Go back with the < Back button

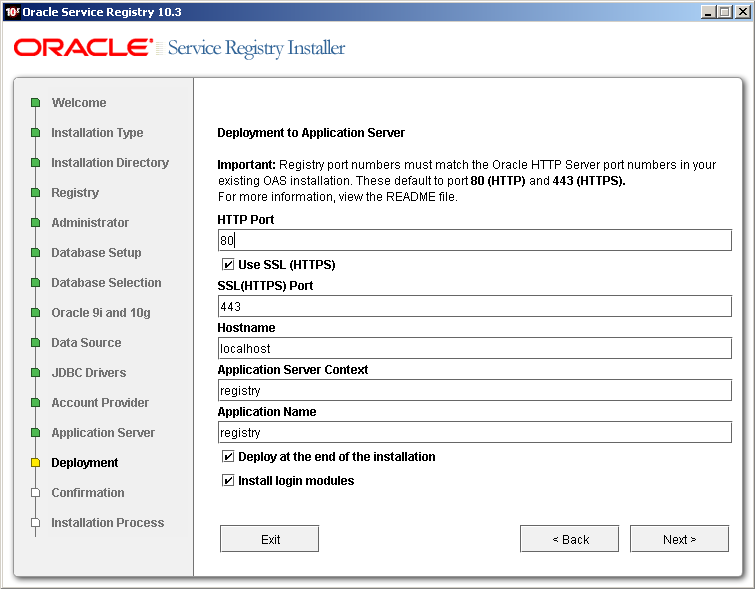(x=570, y=539)
